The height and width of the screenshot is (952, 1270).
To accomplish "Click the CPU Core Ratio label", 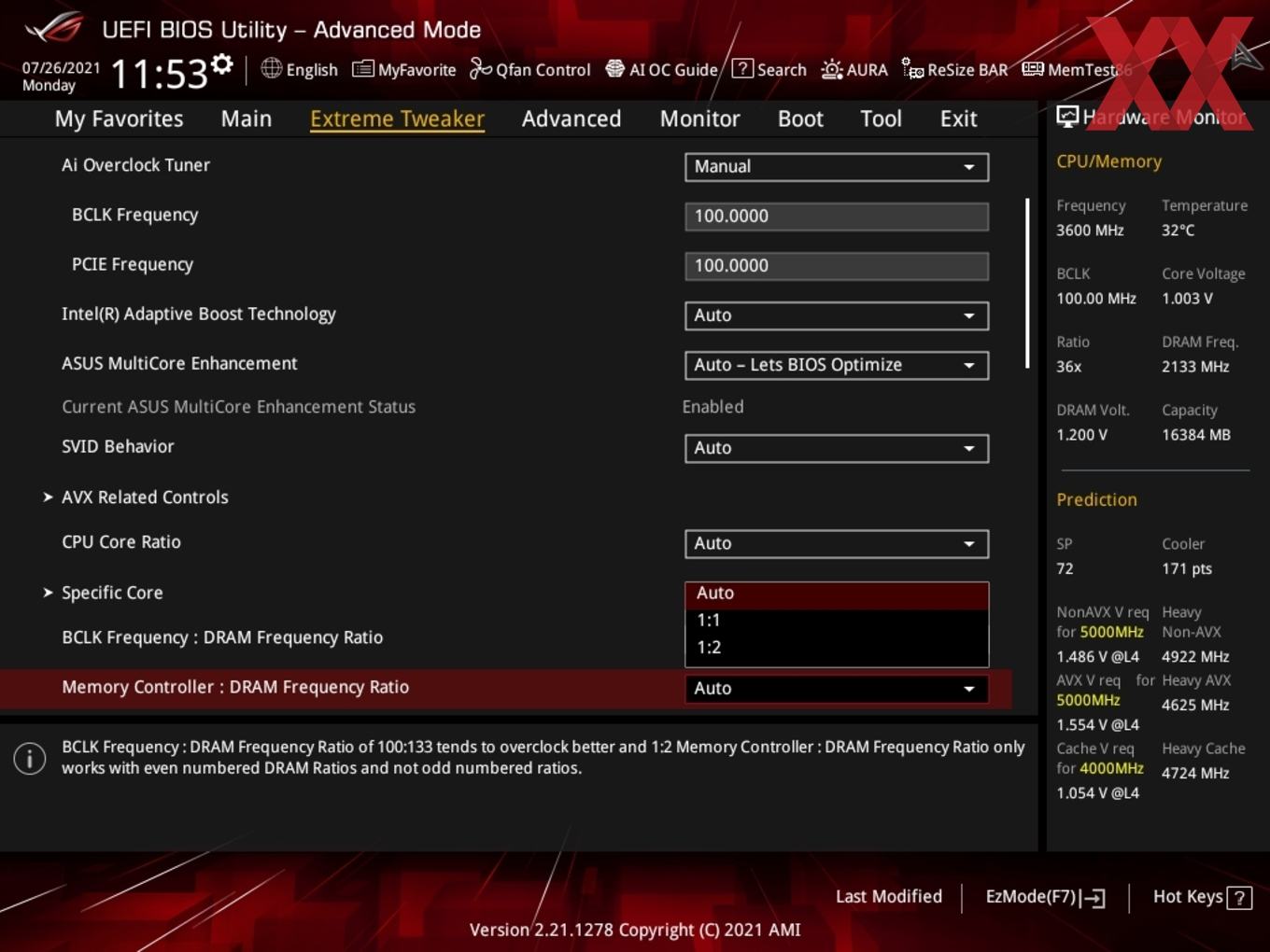I will (x=121, y=541).
